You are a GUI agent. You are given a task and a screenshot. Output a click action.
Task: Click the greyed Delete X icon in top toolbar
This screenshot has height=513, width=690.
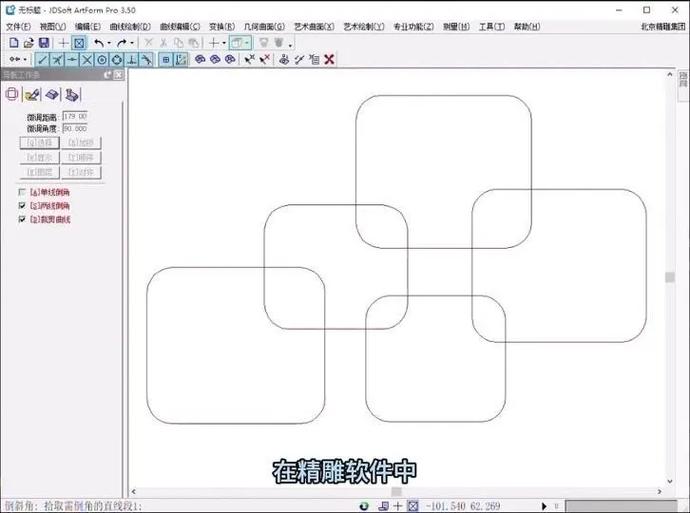[x=148, y=43]
